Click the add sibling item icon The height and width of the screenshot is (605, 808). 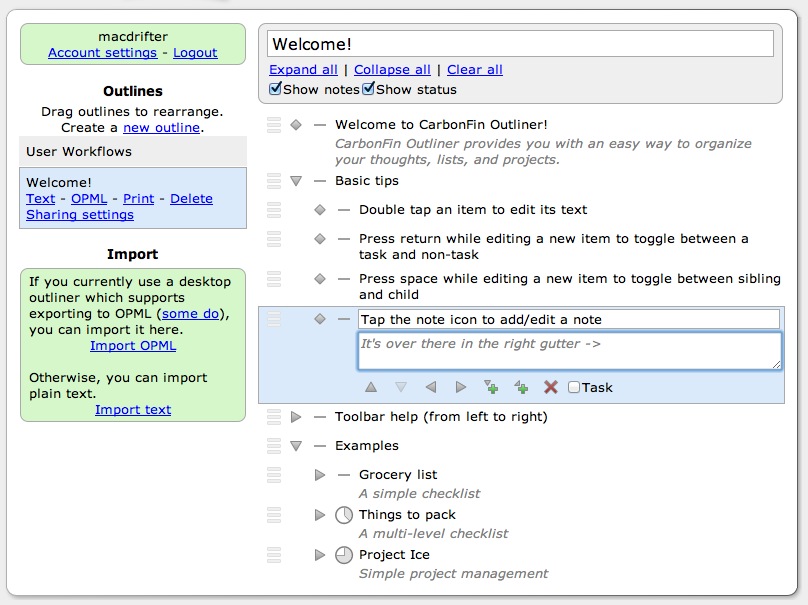pyautogui.click(x=521, y=387)
